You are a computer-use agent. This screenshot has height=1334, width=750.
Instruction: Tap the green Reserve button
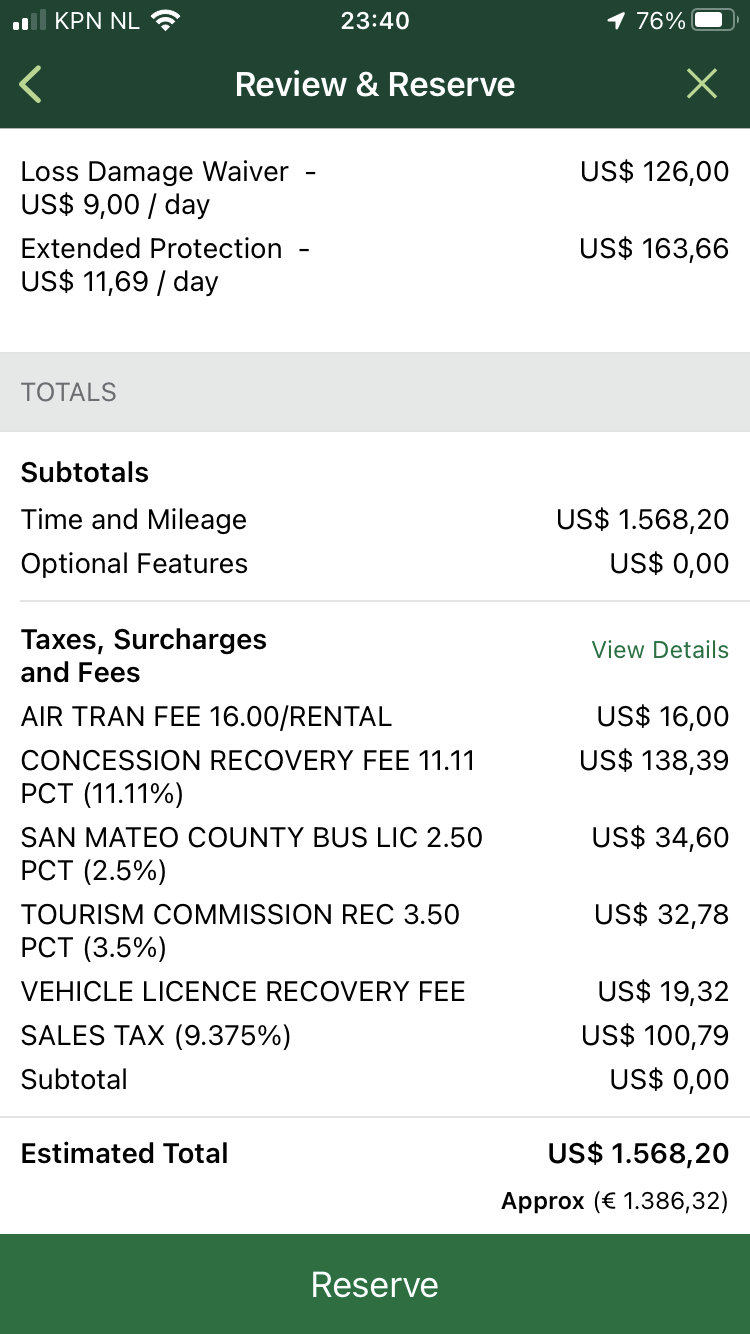click(x=375, y=1284)
